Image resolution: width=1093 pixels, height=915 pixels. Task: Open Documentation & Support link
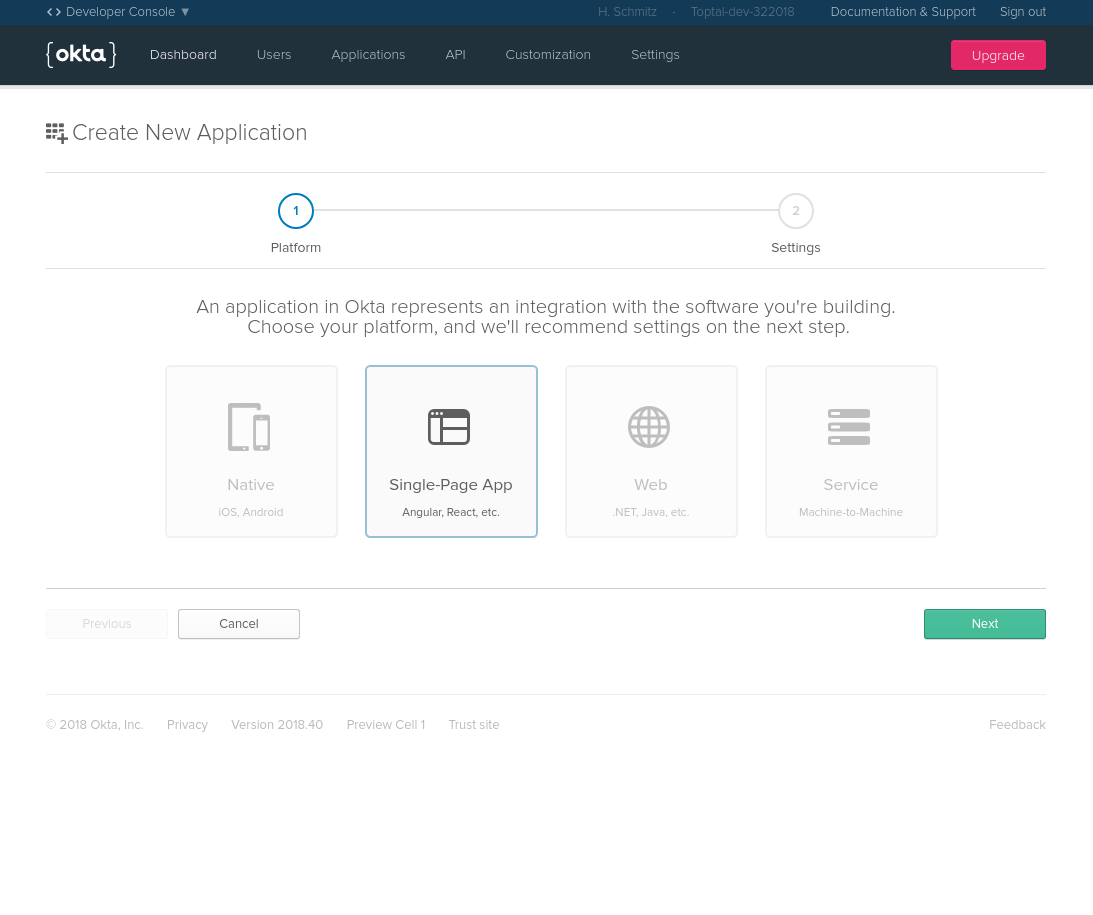[903, 12]
